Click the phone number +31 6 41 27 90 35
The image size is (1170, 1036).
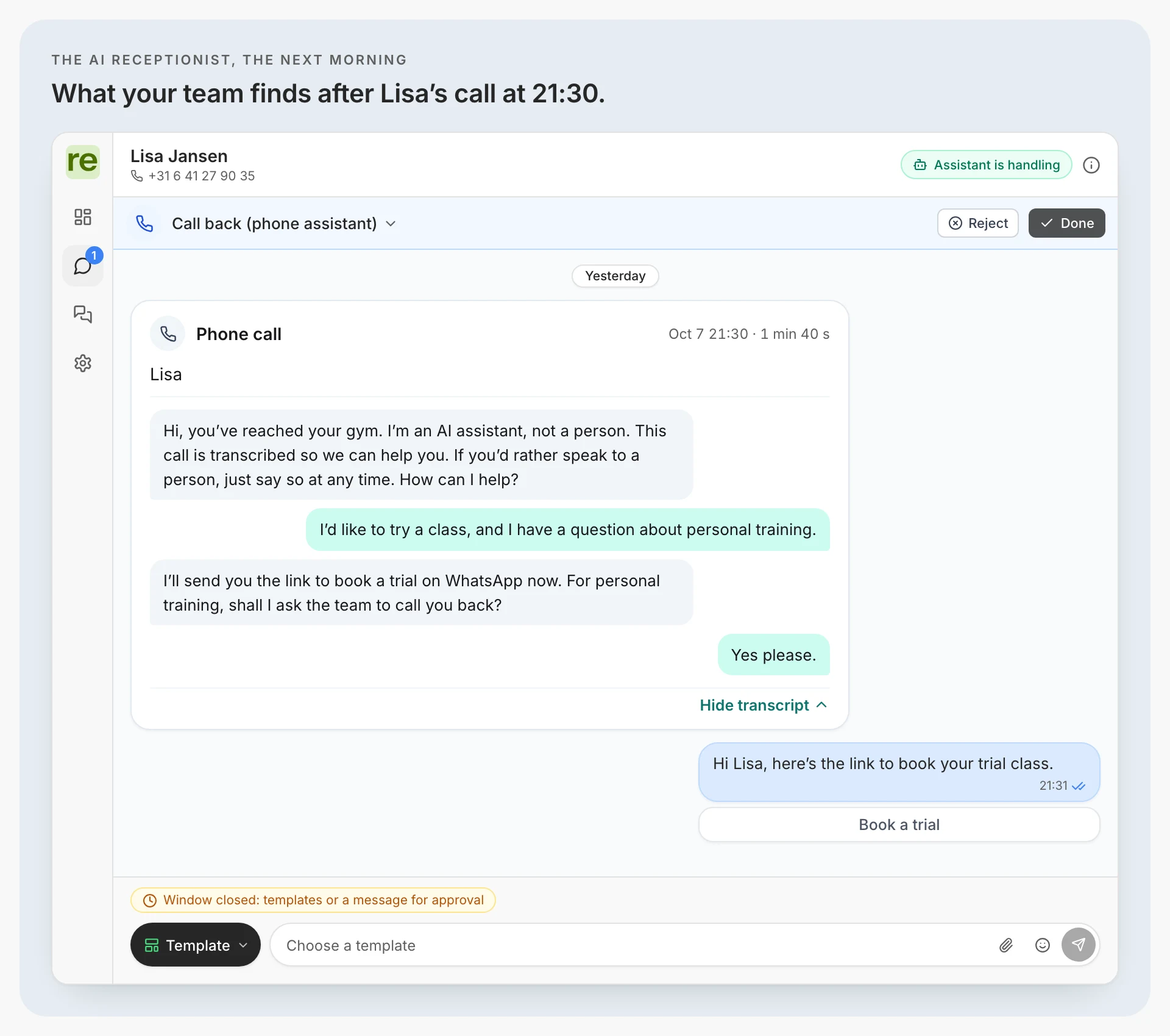click(202, 176)
